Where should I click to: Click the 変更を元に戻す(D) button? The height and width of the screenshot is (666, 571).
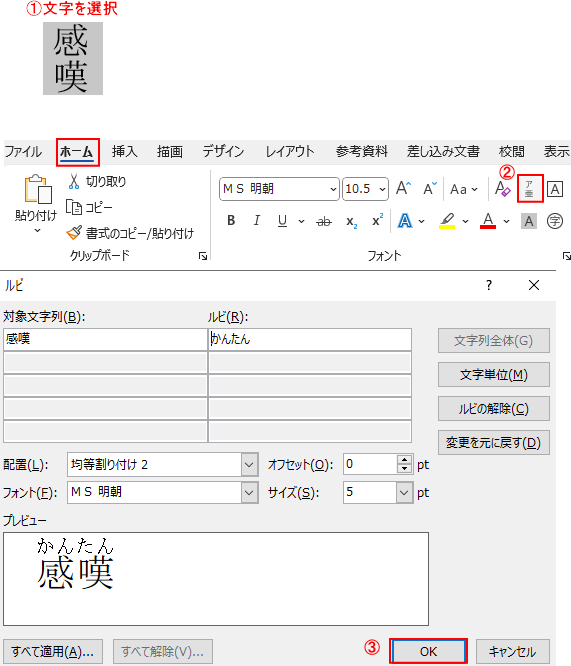point(494,443)
